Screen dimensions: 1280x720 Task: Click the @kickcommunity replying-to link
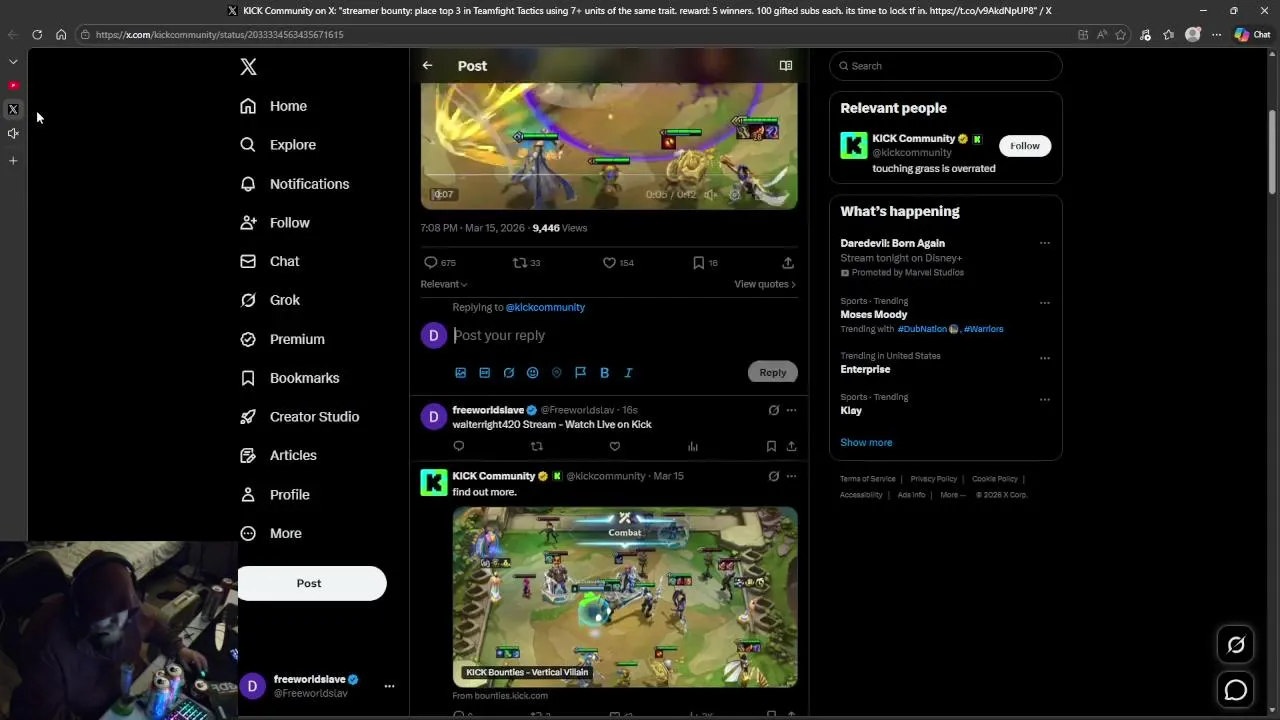[545, 307]
